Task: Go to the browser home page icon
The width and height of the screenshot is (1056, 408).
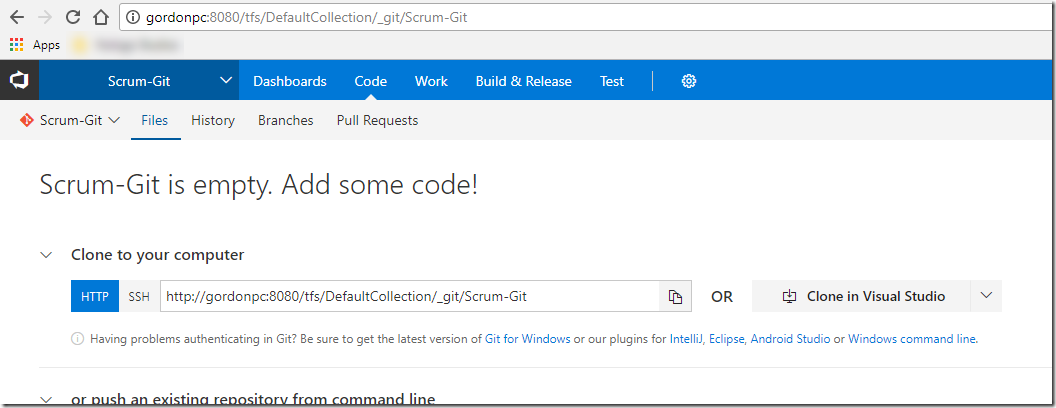Action: tap(100, 18)
